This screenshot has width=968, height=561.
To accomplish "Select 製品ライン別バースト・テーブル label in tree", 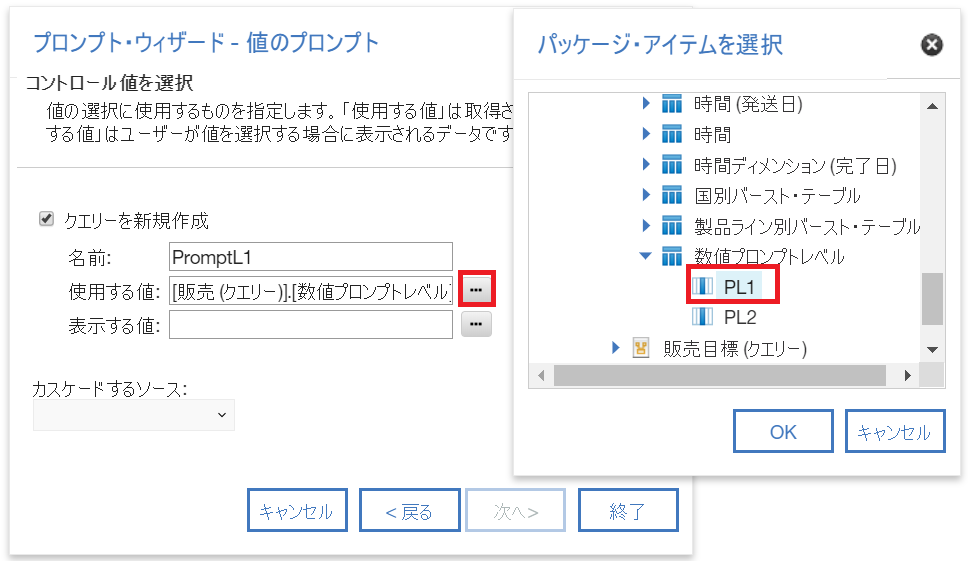I will point(807,226).
